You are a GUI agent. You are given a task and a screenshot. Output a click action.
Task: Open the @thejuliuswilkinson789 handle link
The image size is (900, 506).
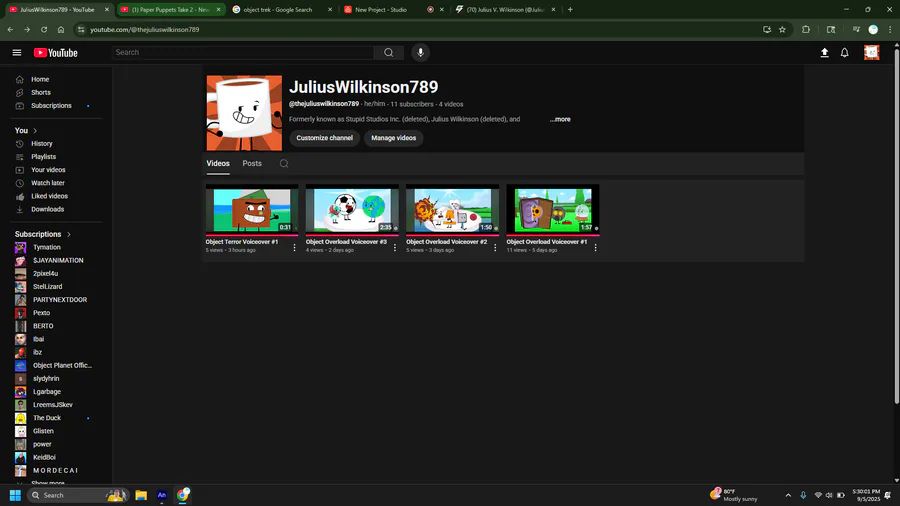click(324, 104)
